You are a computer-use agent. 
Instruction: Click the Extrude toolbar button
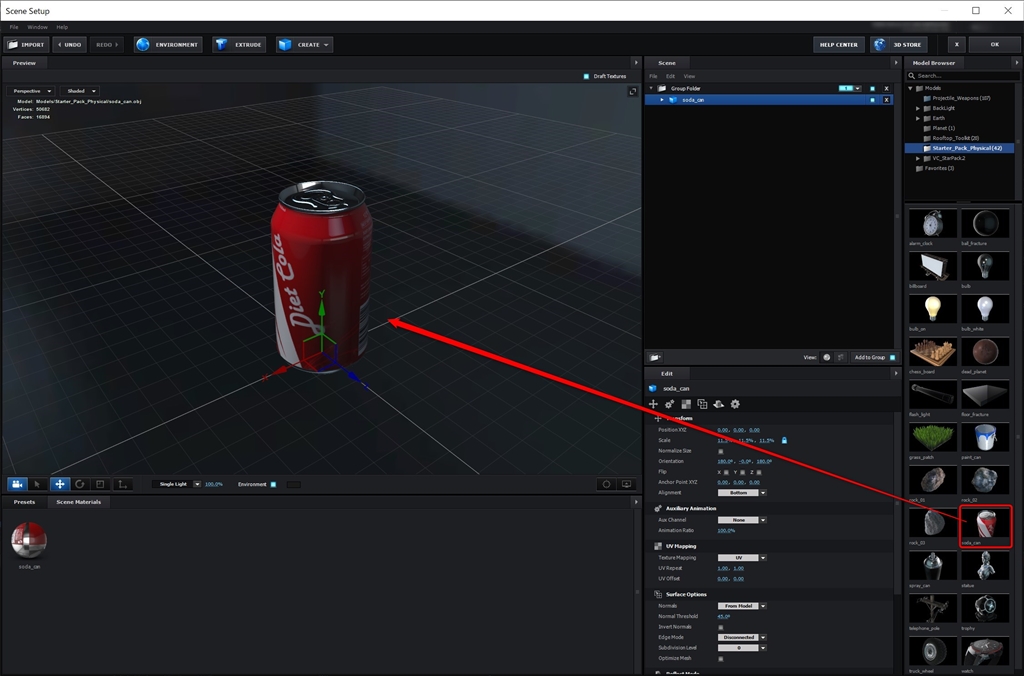pyautogui.click(x=239, y=45)
